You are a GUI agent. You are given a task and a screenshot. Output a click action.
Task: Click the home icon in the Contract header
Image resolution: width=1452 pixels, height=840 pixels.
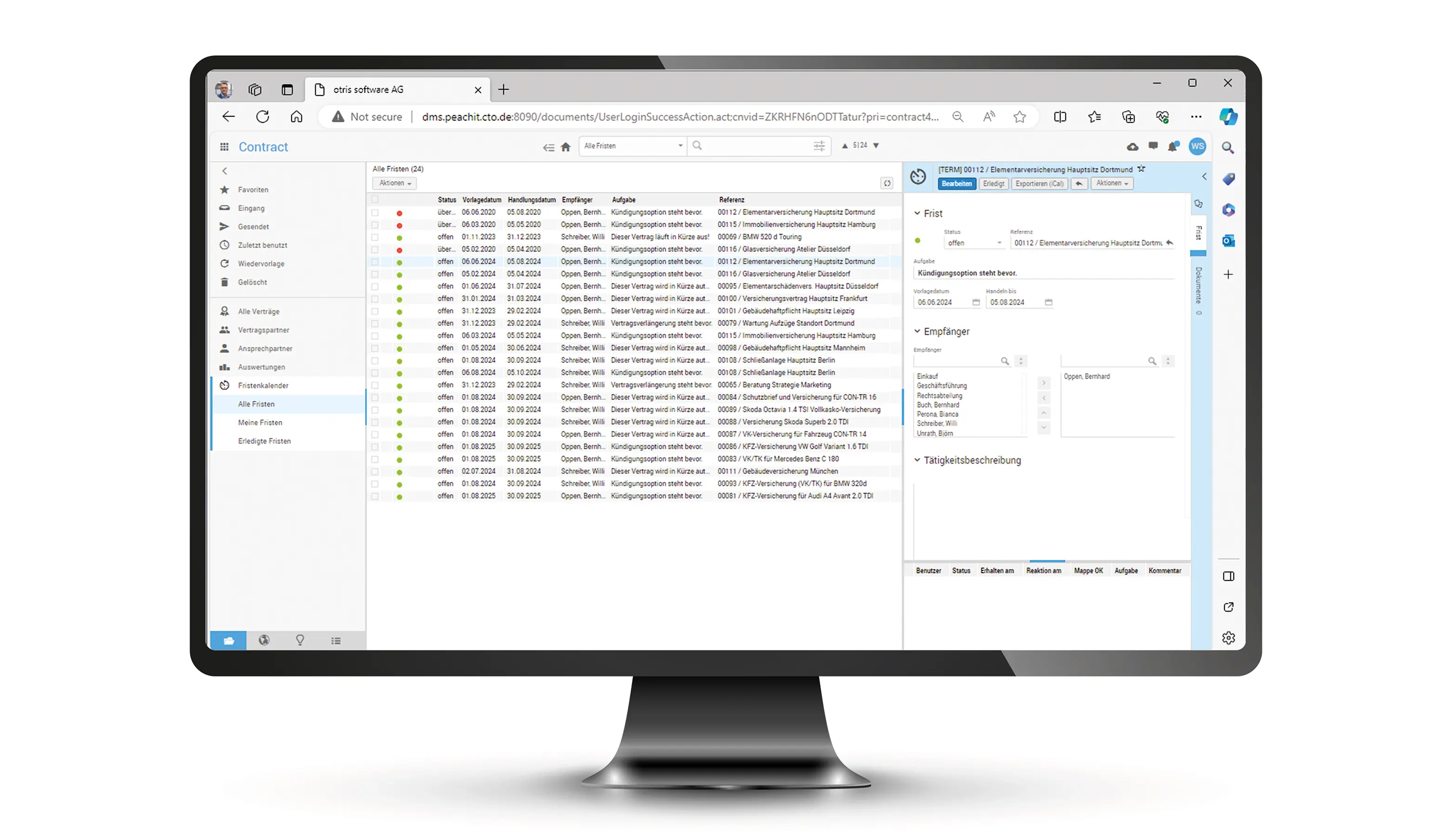tap(566, 147)
